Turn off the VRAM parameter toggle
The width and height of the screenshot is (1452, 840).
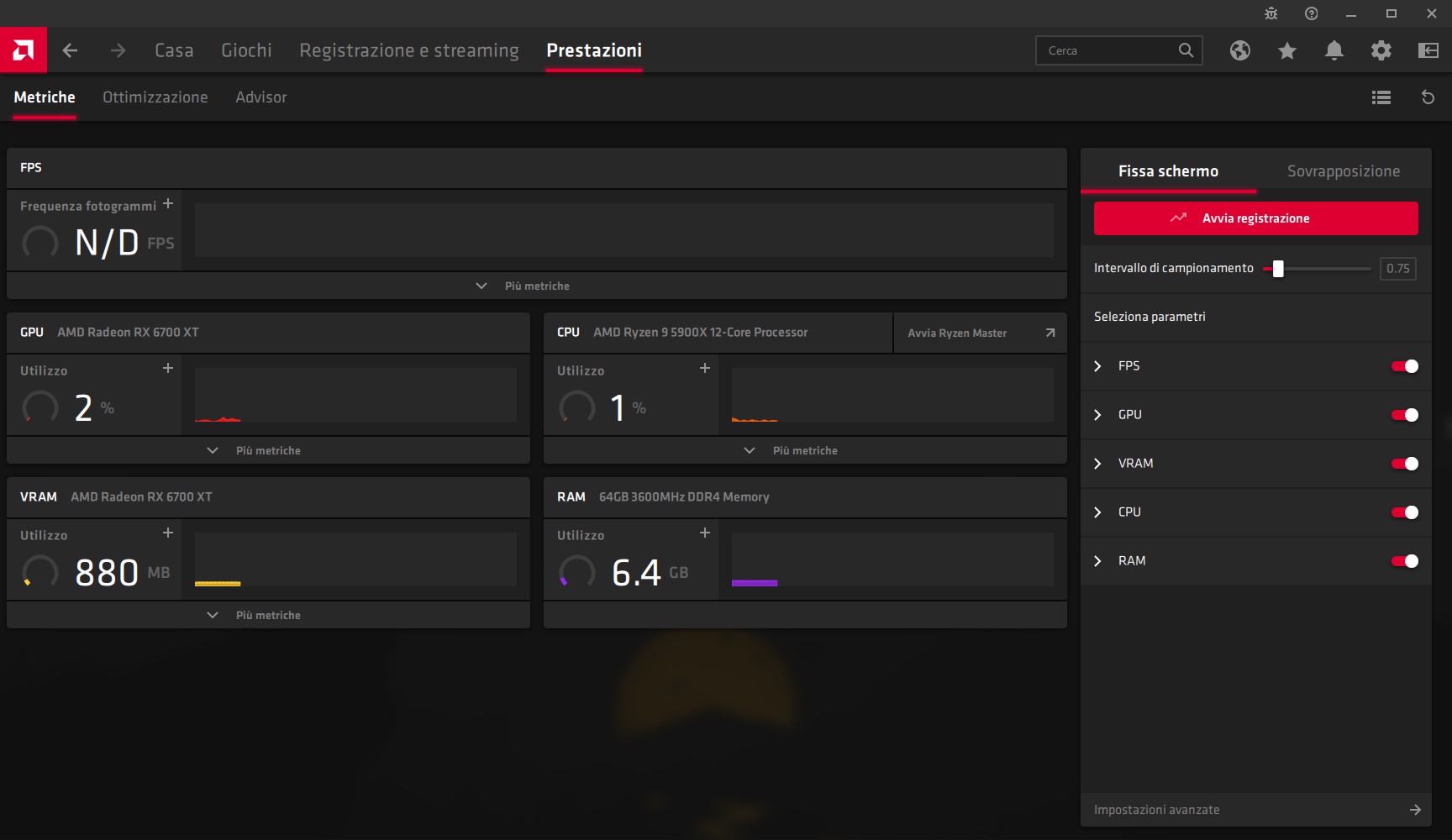coord(1404,464)
